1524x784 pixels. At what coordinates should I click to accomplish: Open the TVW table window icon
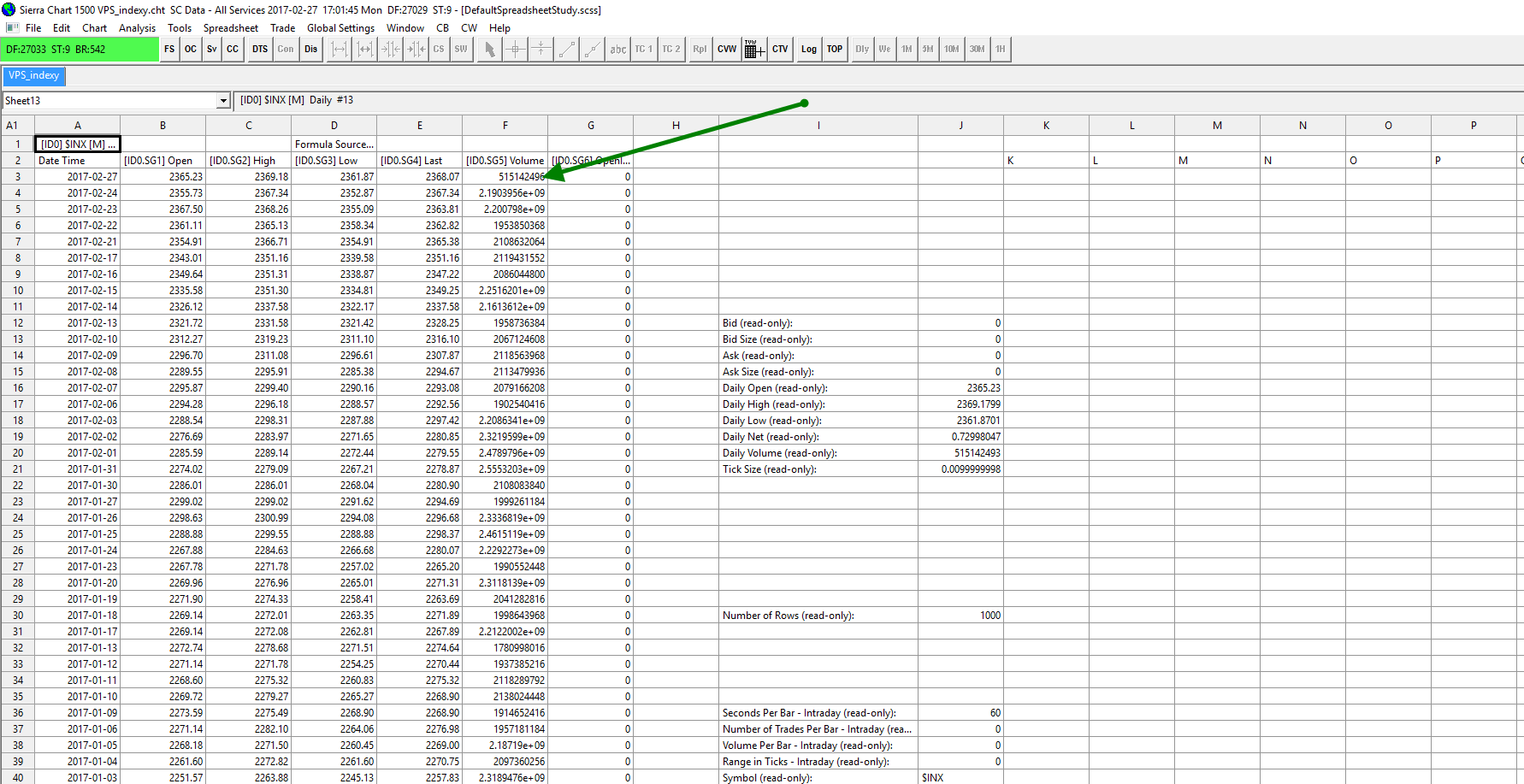pos(753,50)
